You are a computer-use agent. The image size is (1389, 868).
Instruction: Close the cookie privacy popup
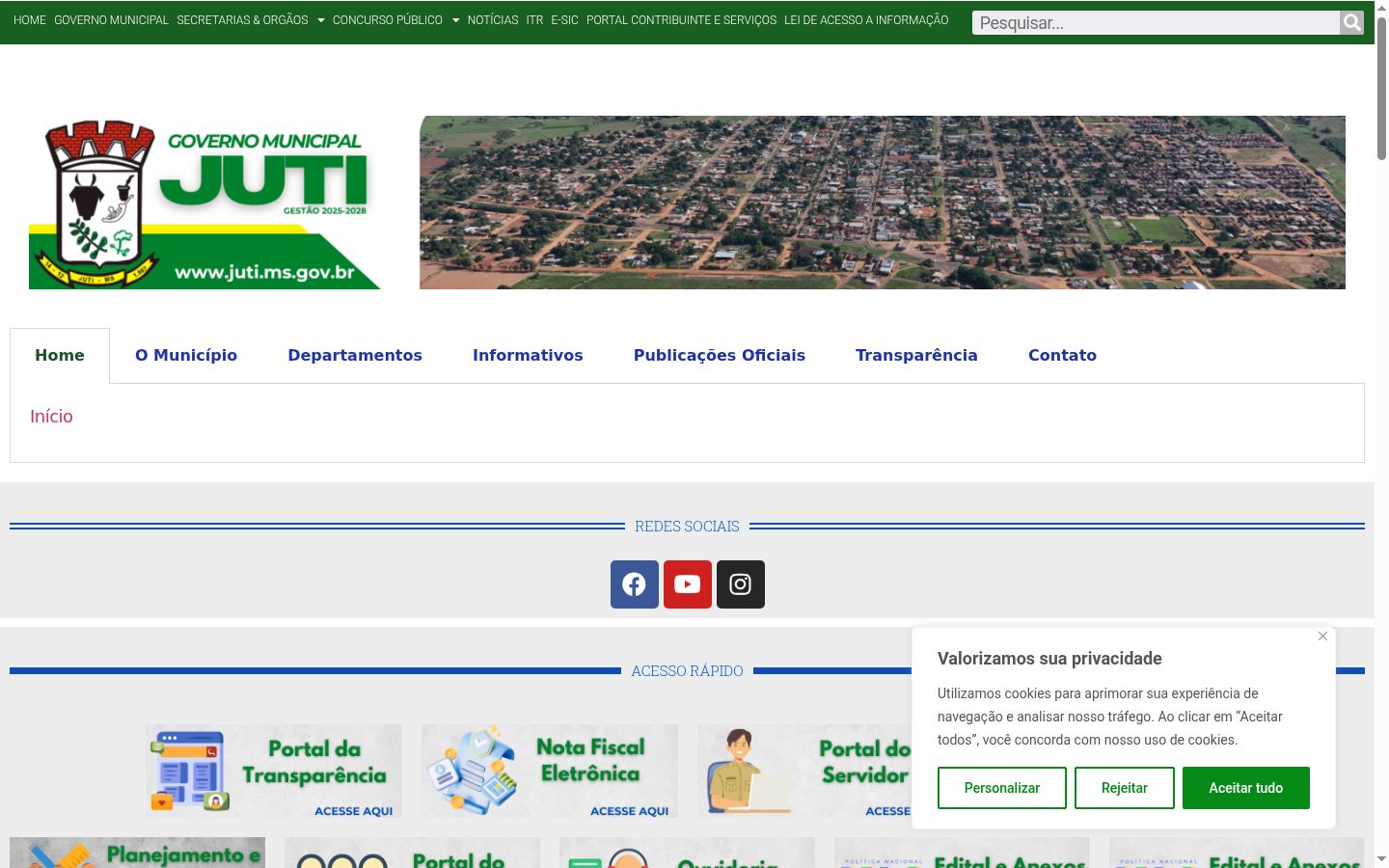coord(1322,636)
